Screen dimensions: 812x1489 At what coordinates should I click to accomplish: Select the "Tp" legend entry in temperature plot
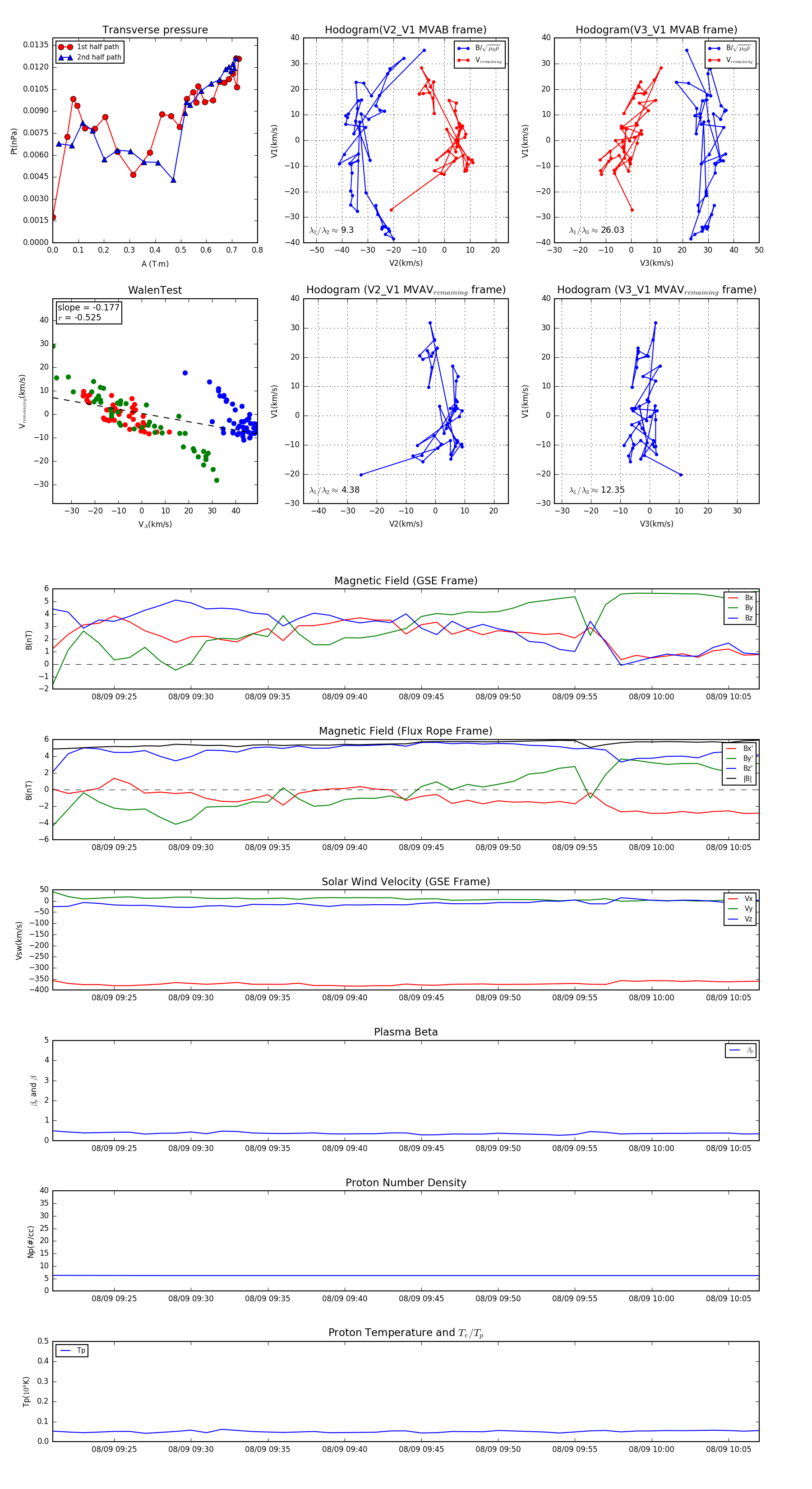pos(73,1350)
